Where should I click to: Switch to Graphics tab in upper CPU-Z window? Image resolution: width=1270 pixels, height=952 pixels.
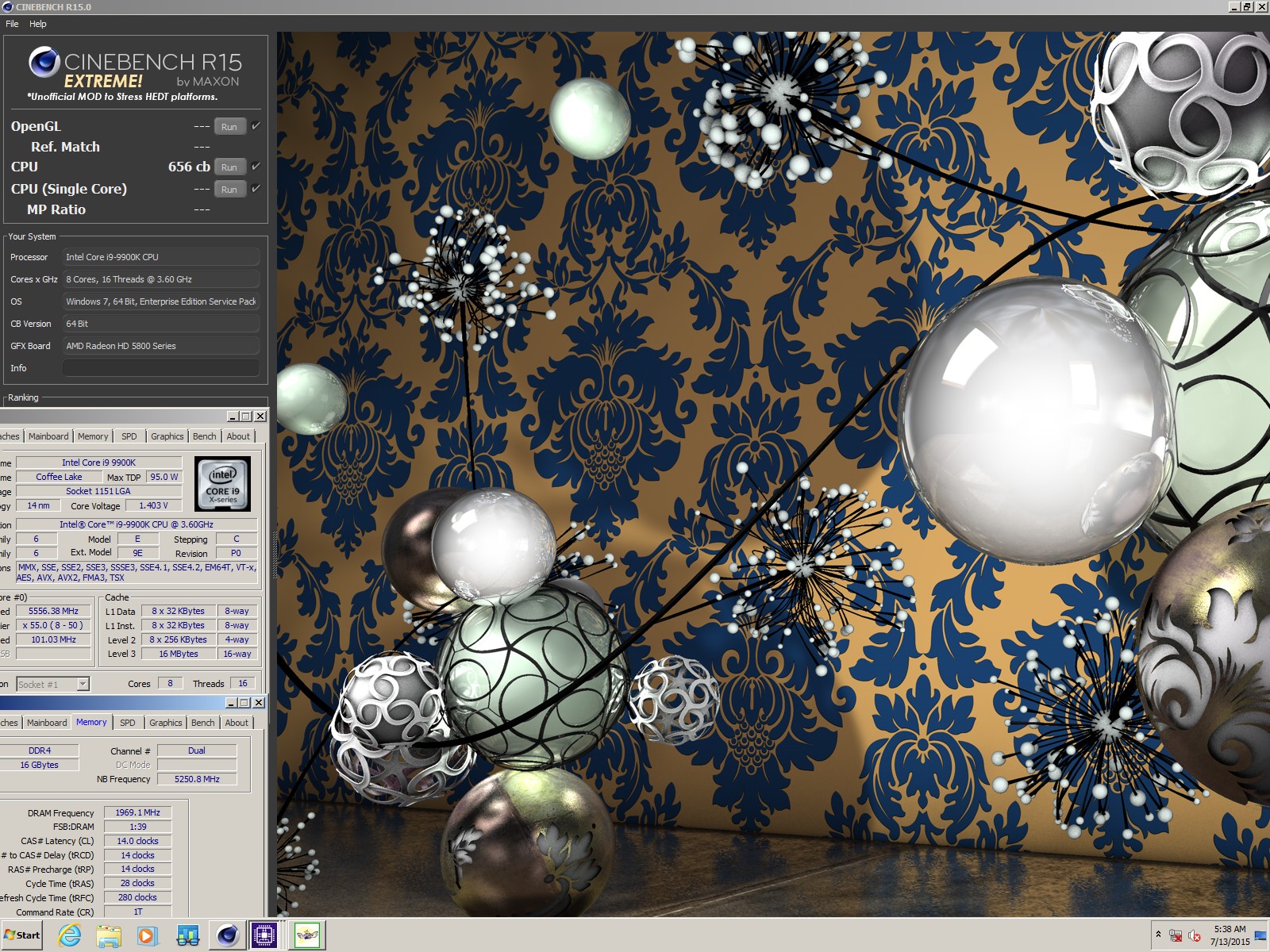click(167, 436)
